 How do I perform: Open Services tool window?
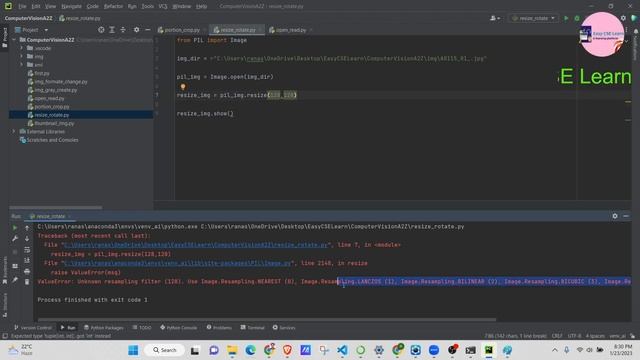(284, 327)
